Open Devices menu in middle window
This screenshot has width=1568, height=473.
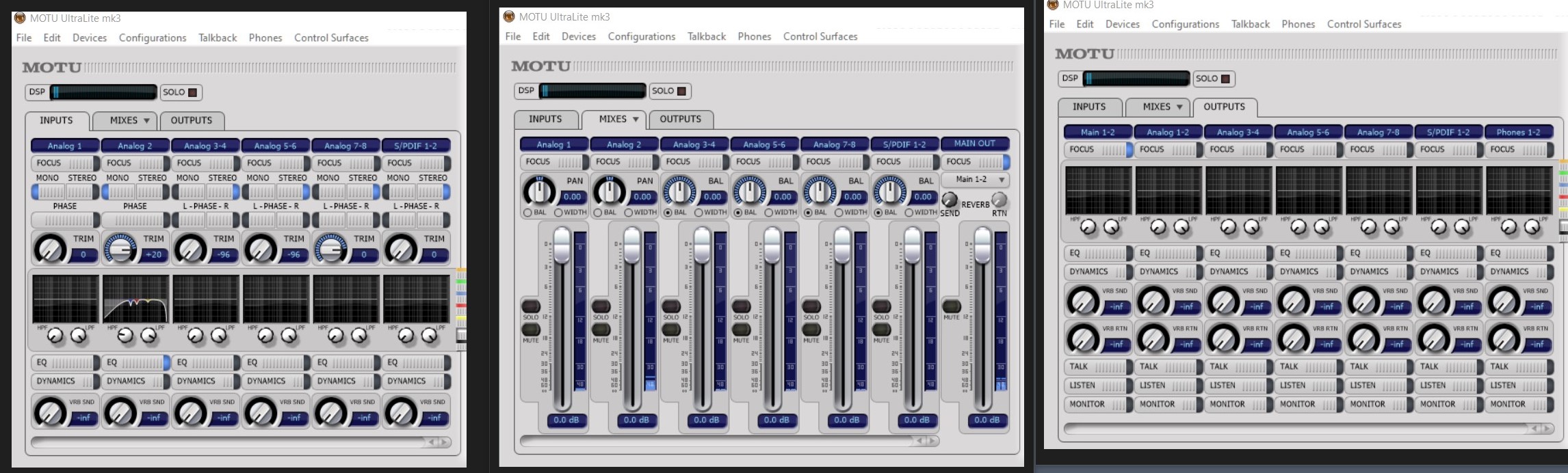[579, 36]
